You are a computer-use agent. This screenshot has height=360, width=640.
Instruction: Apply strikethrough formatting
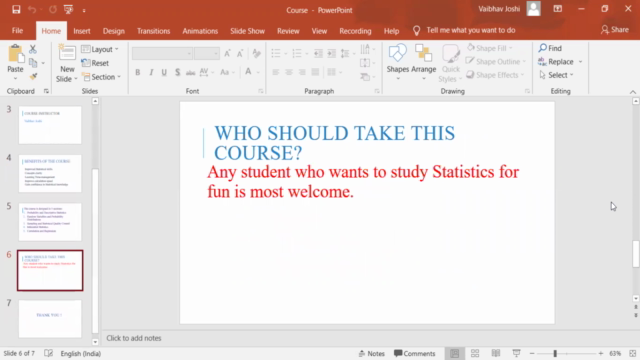190,72
